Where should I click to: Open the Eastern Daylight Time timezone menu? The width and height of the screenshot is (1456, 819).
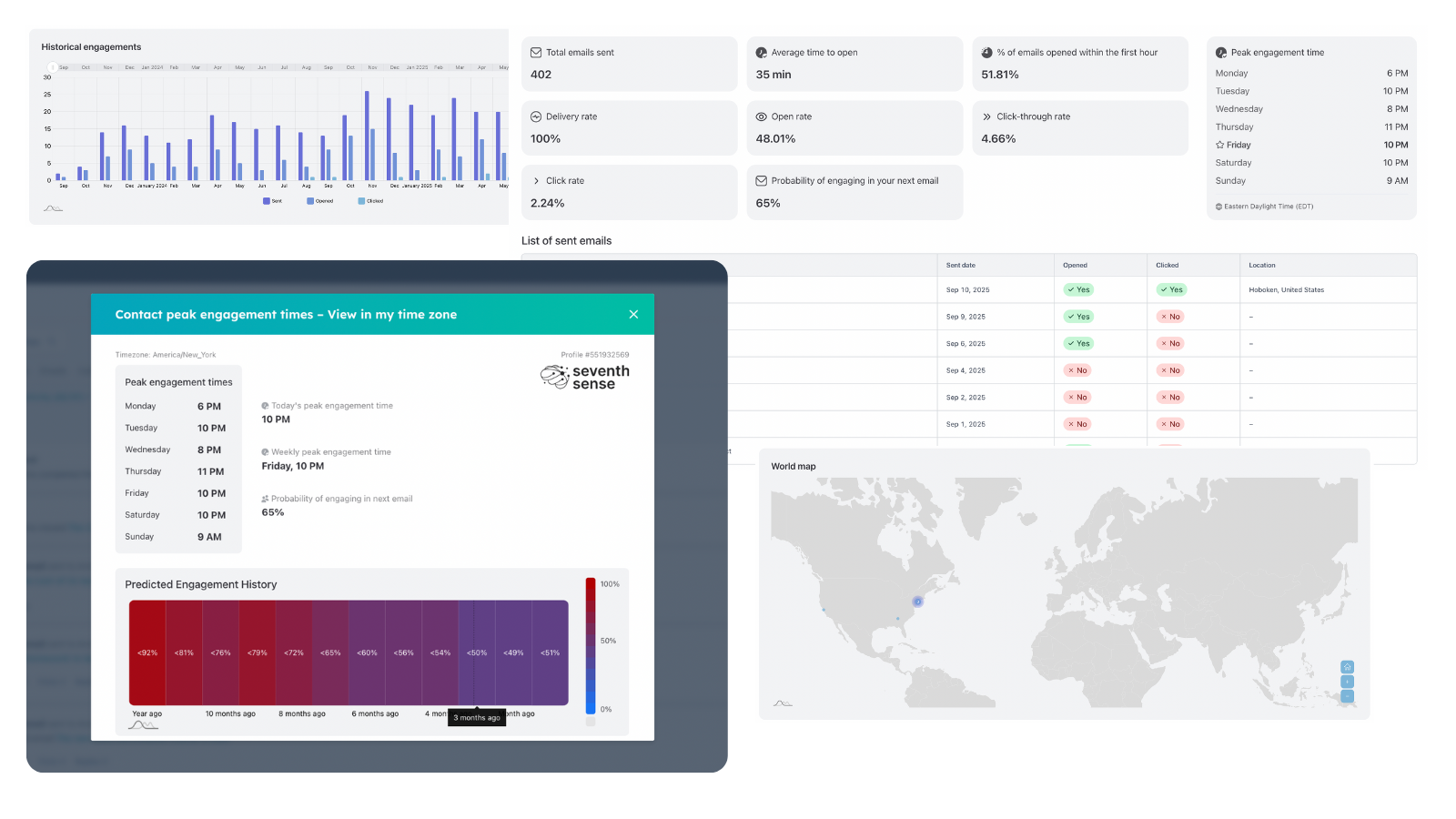(x=1263, y=206)
